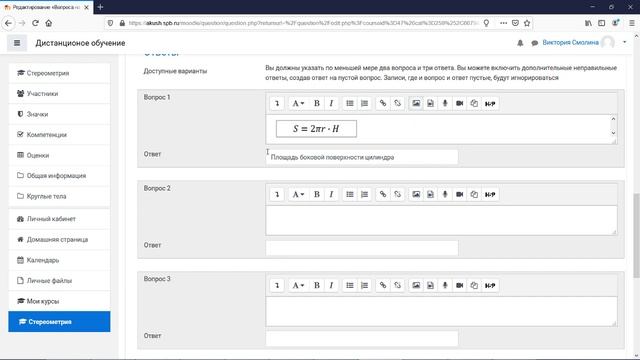The height and width of the screenshot is (360, 640).
Task: Open browser home page
Action: coord(49,23)
